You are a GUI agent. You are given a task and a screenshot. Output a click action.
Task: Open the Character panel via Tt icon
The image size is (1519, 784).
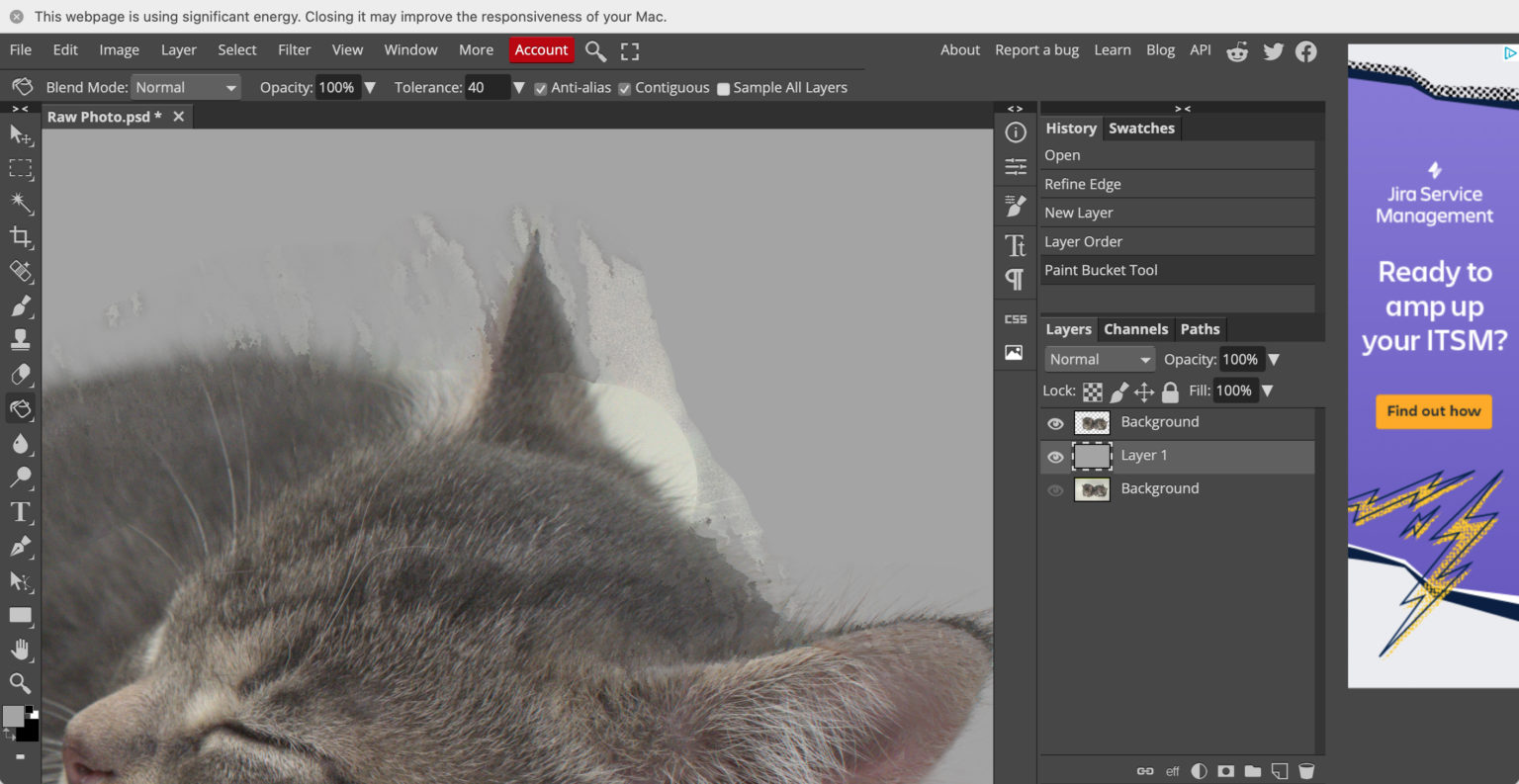(1015, 243)
